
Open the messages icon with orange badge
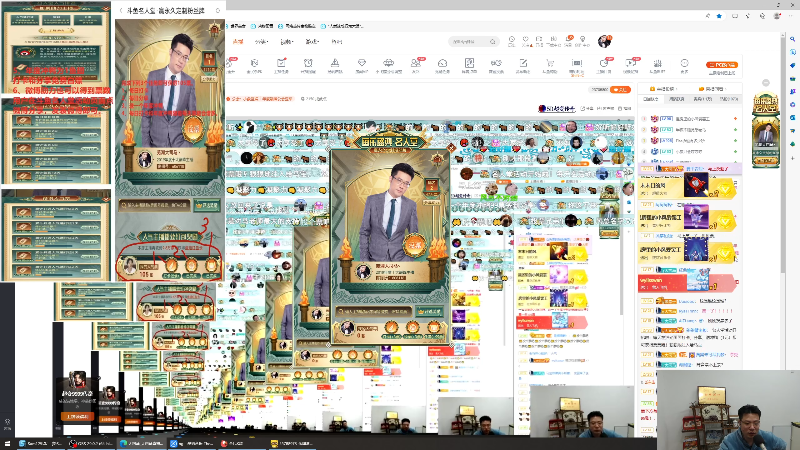pos(568,41)
